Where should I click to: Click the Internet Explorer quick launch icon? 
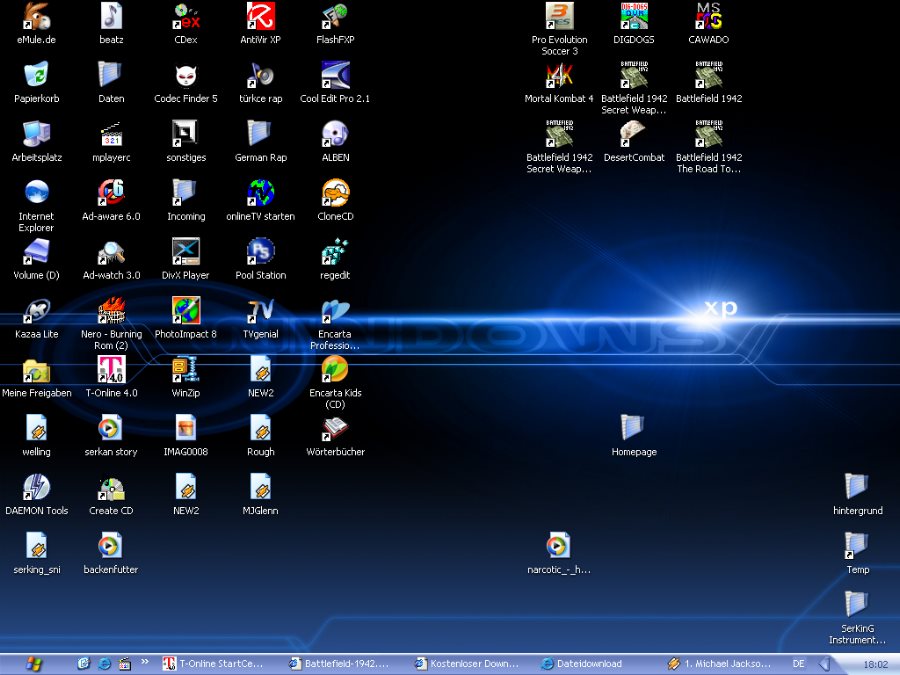click(104, 664)
